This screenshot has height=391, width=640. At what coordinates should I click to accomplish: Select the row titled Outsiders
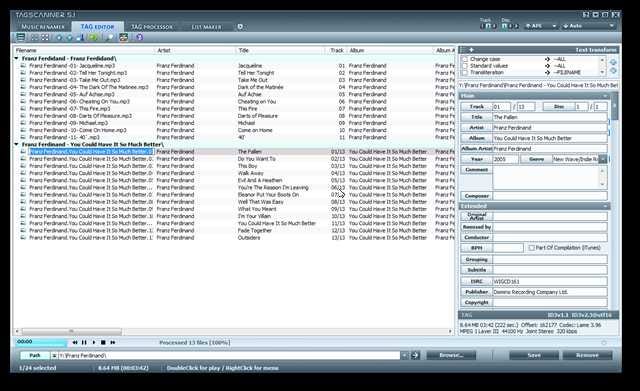pyautogui.click(x=233, y=238)
